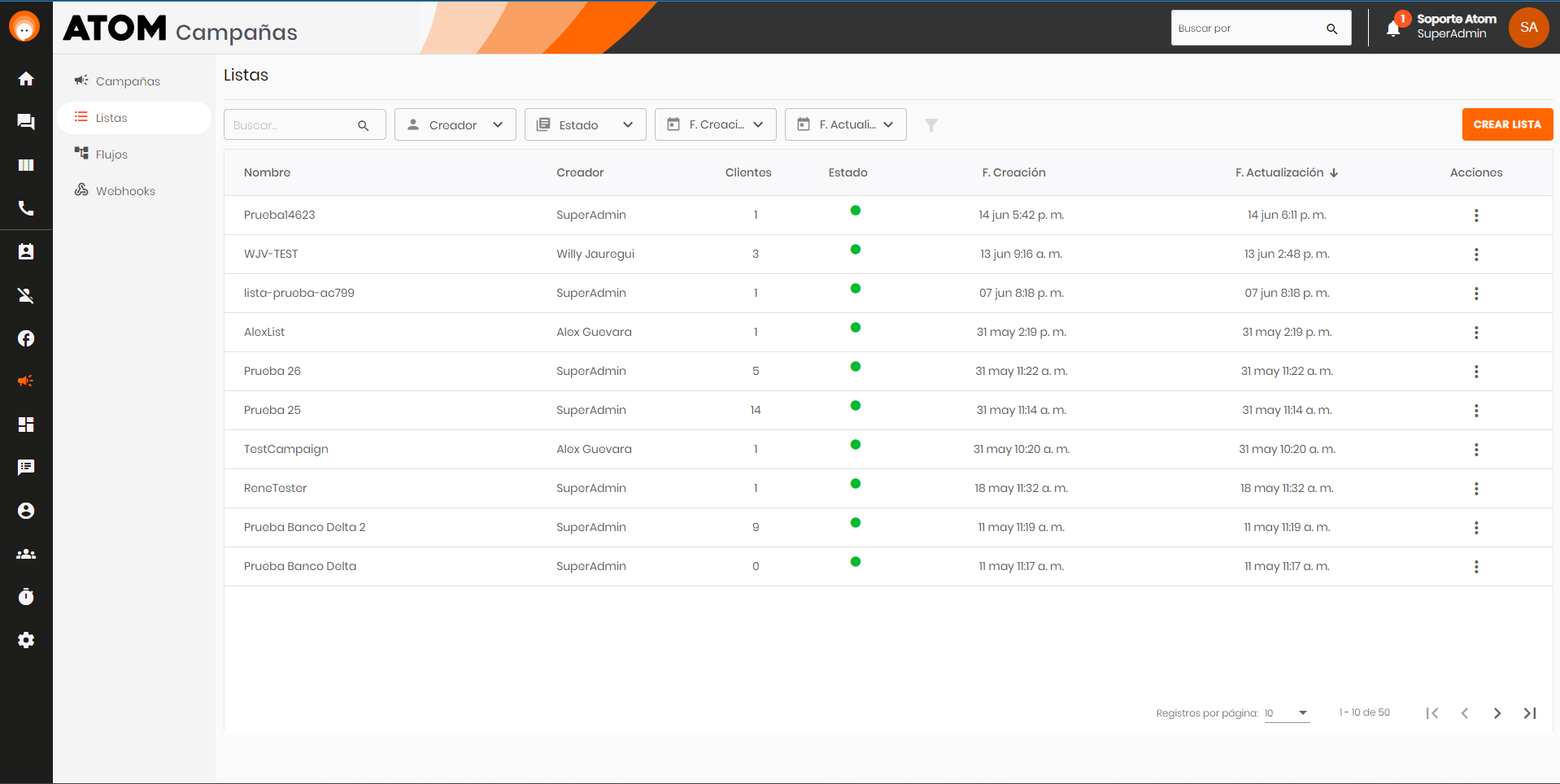Open actions menu for Prueba 25 row
Screen dimensions: 1560x784
pyautogui.click(x=1476, y=411)
